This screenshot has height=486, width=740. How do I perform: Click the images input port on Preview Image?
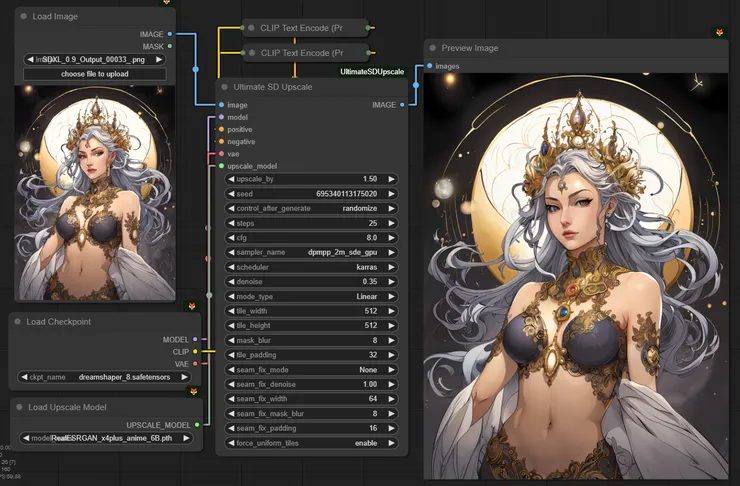pos(429,66)
